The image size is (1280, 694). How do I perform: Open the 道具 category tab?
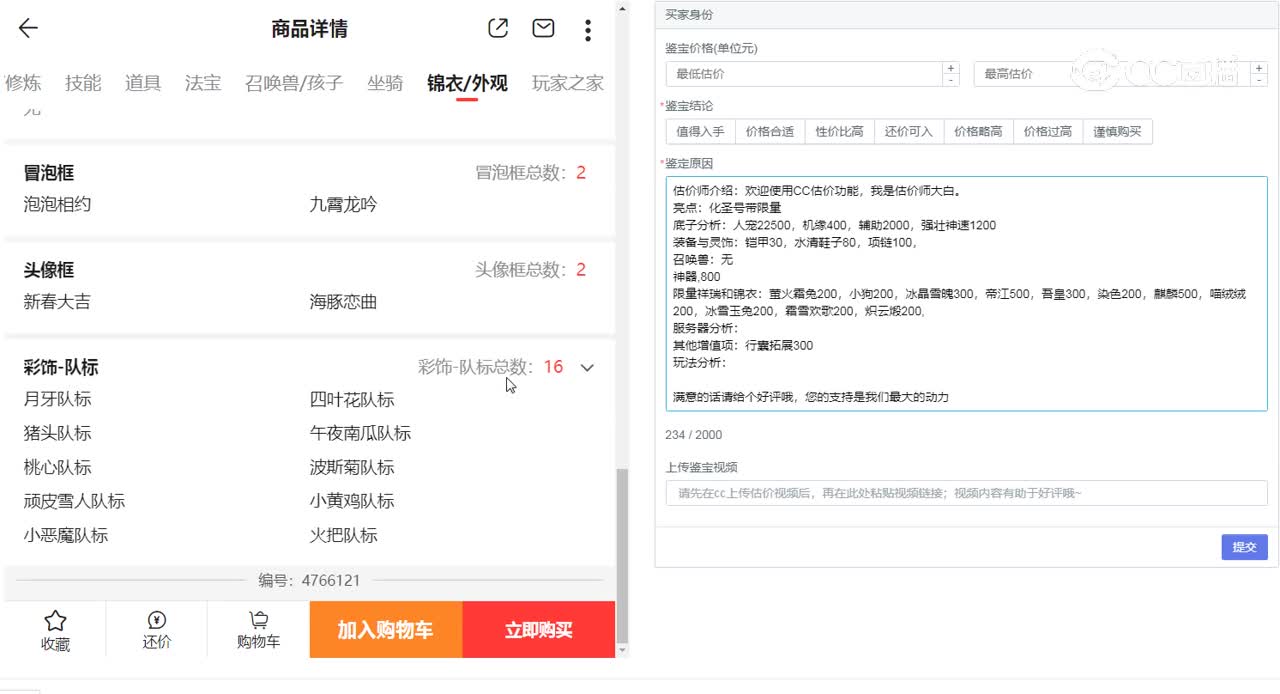pos(142,83)
